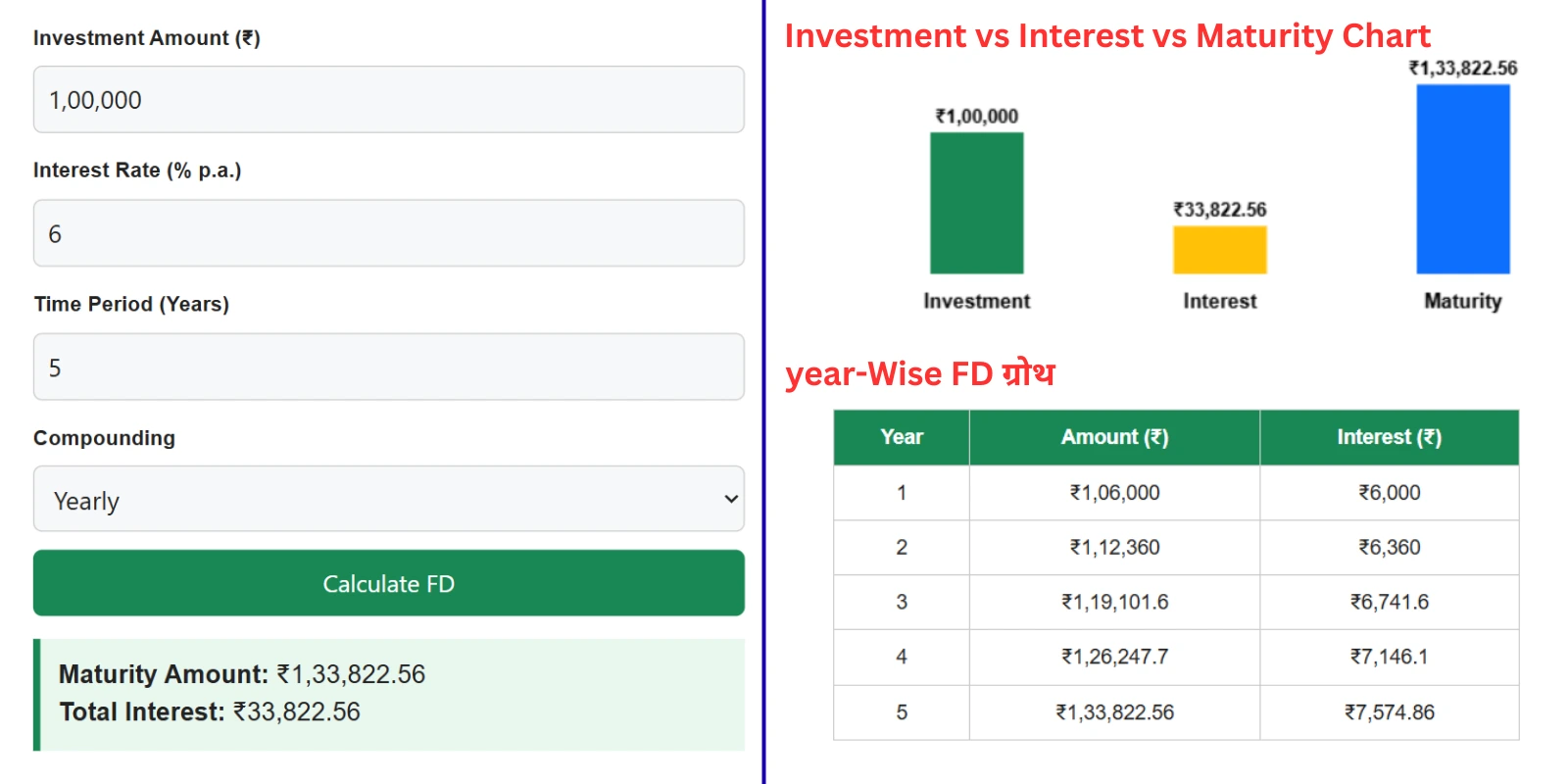The image size is (1568, 784).
Task: Click the Year column header
Action: point(902,437)
